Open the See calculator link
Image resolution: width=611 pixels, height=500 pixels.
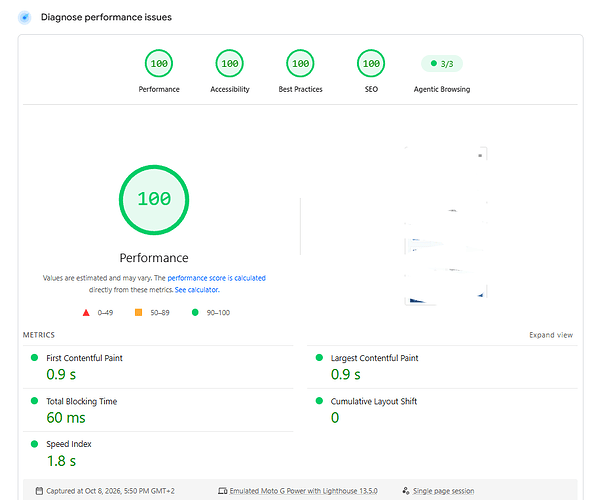click(x=197, y=290)
